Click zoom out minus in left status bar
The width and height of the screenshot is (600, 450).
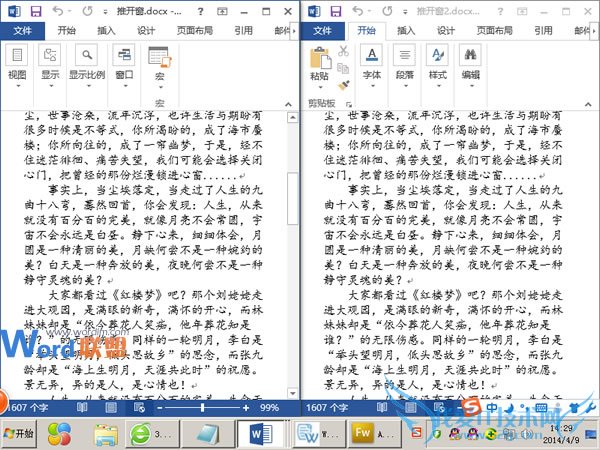(160, 408)
